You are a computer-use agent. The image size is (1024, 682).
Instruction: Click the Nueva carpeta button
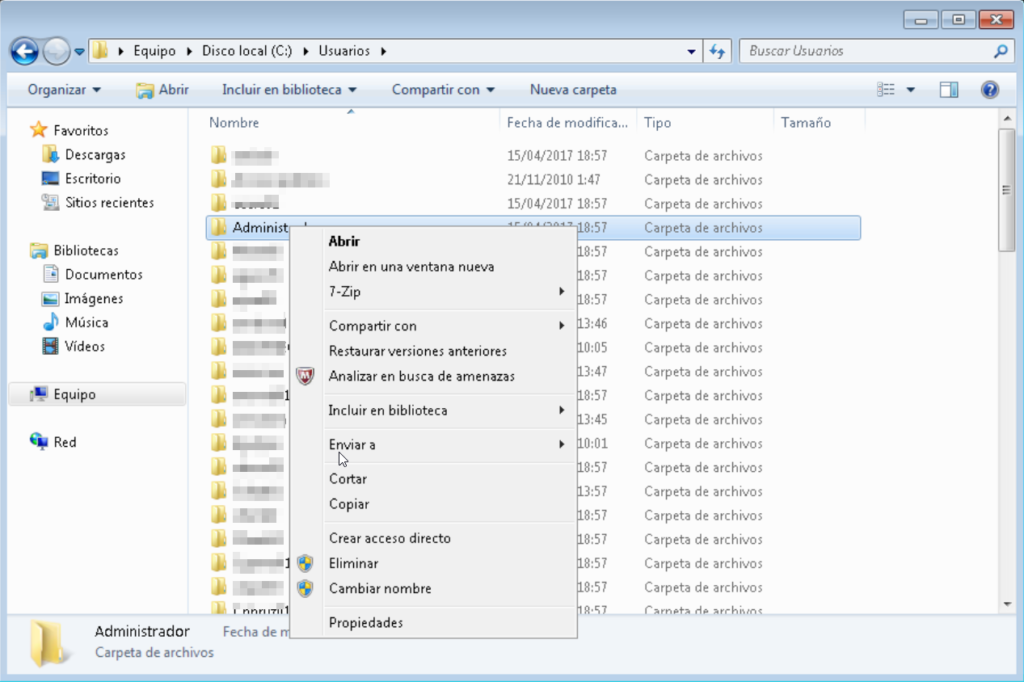(x=573, y=90)
